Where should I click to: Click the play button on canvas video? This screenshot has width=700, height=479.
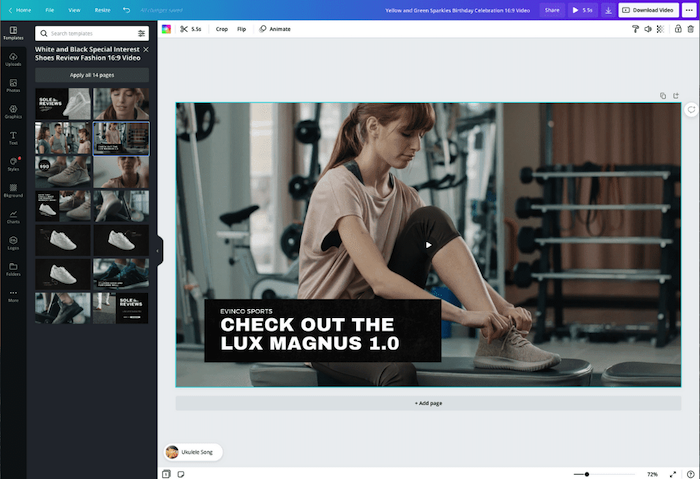pos(428,245)
